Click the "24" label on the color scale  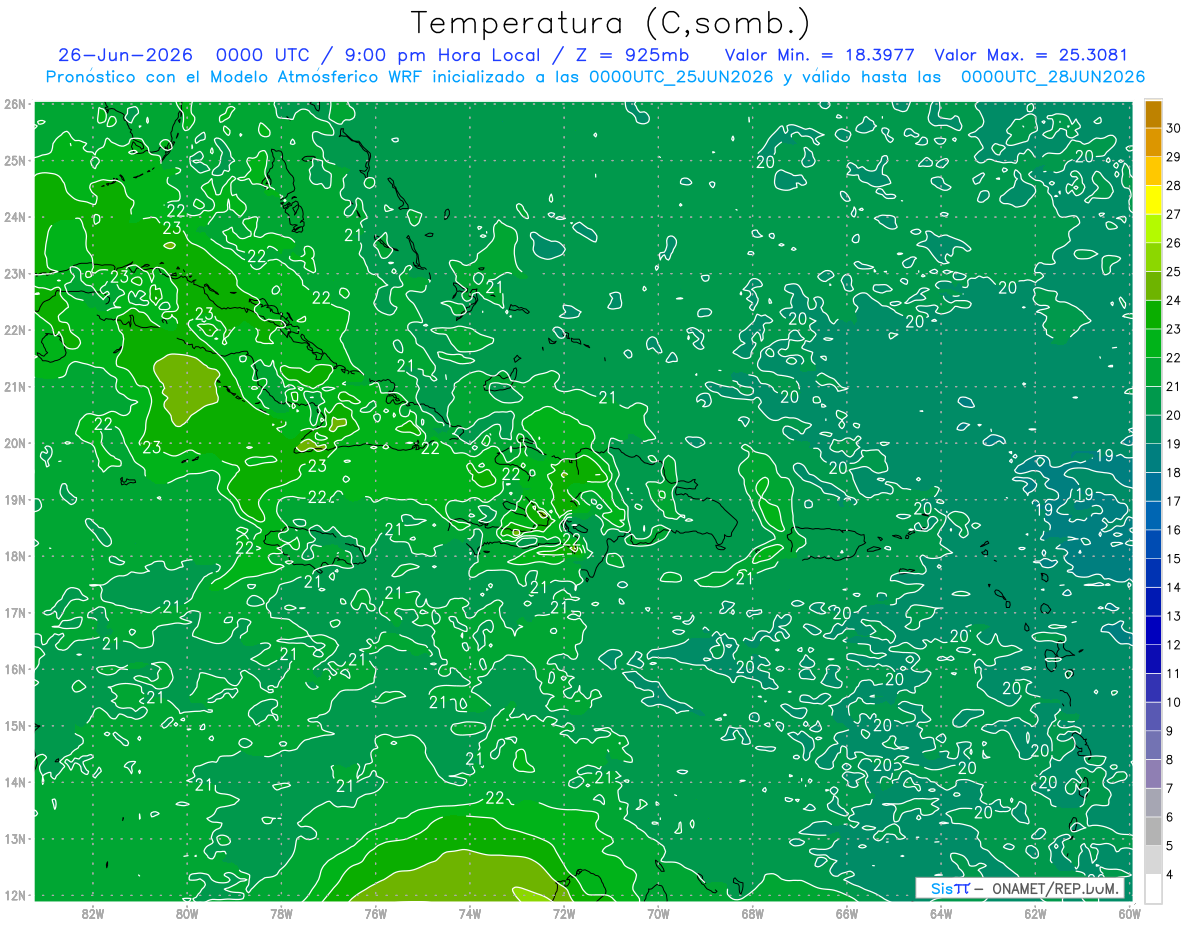(x=1173, y=299)
